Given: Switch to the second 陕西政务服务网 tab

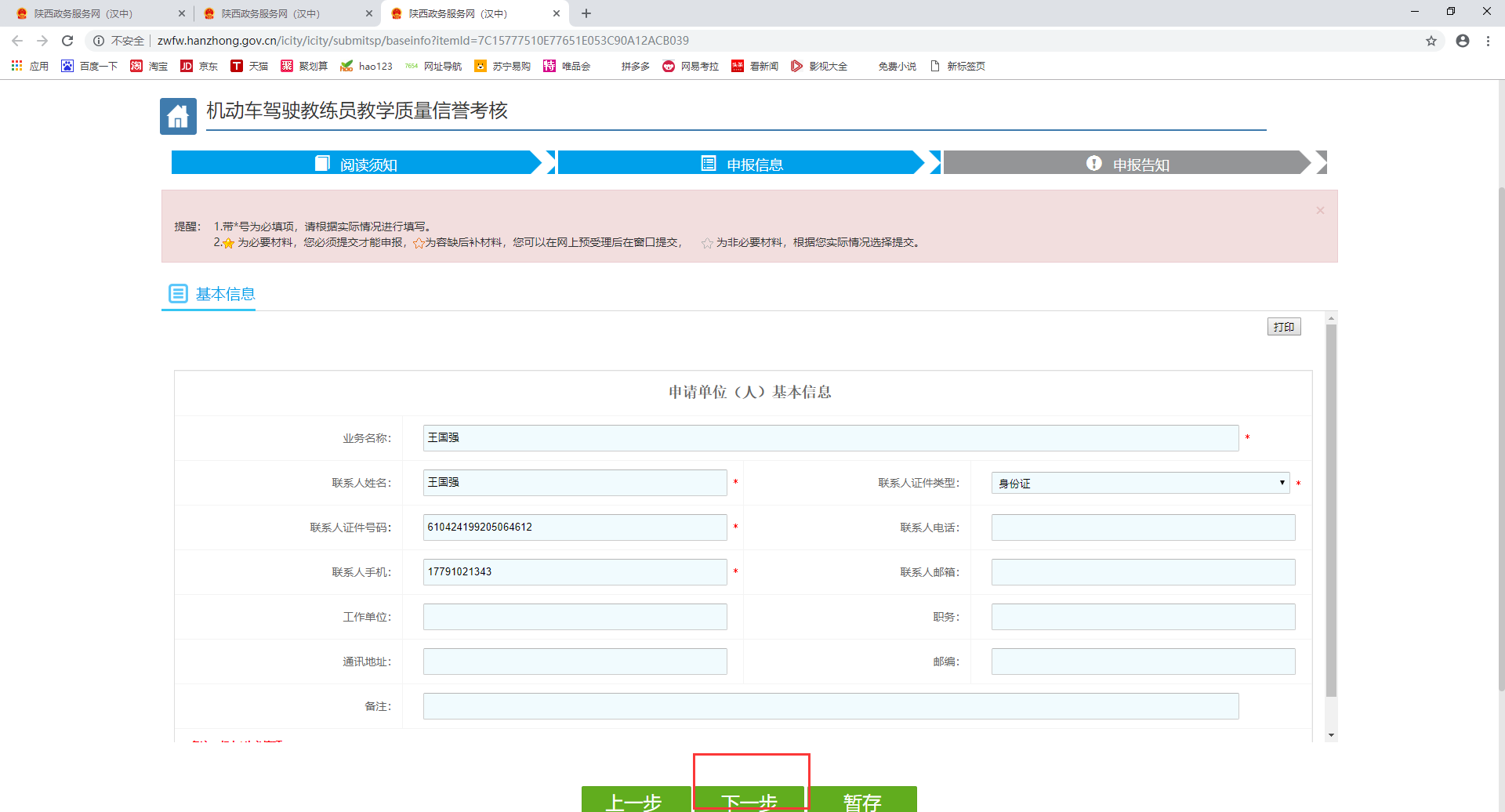Looking at the screenshot, I should (x=270, y=13).
